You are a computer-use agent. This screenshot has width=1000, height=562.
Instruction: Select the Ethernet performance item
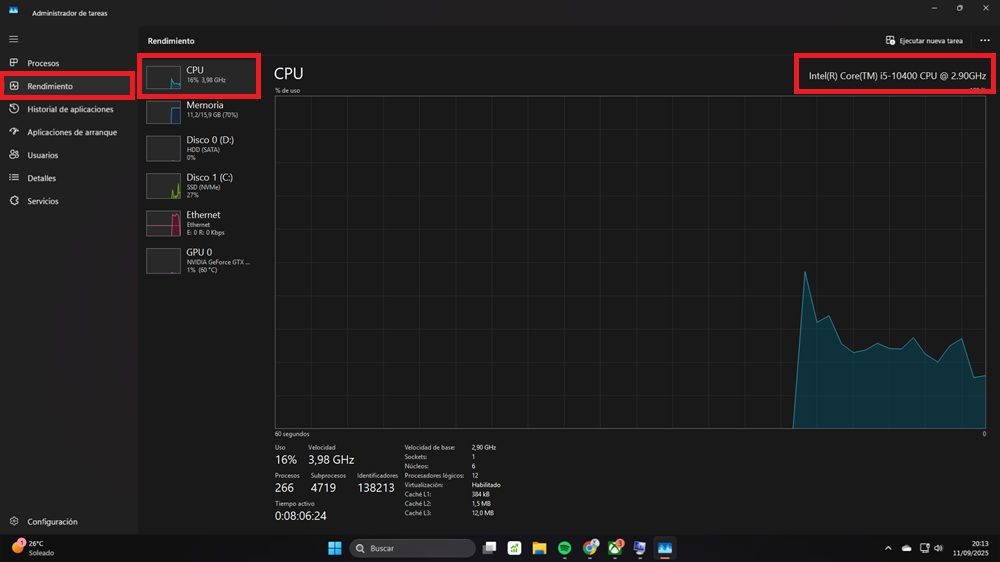click(199, 223)
